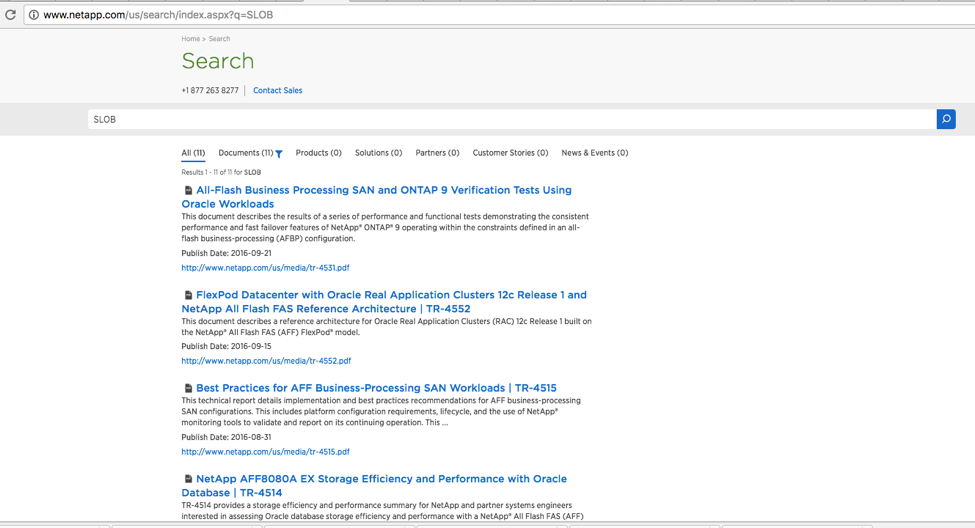The width and height of the screenshot is (975, 528).
Task: Select the Partners (0) tab
Action: tap(437, 153)
